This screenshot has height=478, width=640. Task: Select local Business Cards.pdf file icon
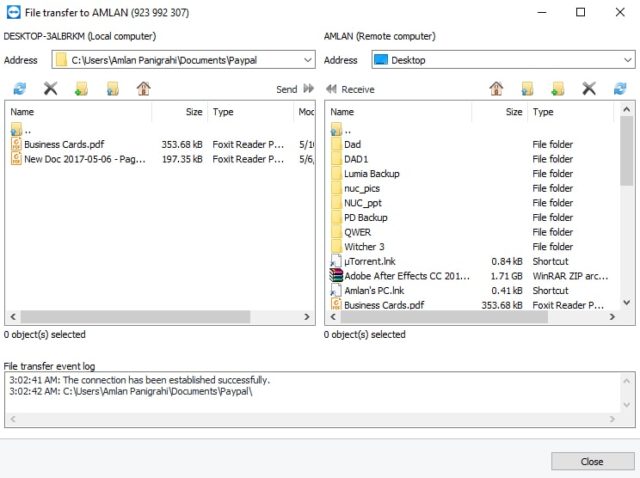16,145
